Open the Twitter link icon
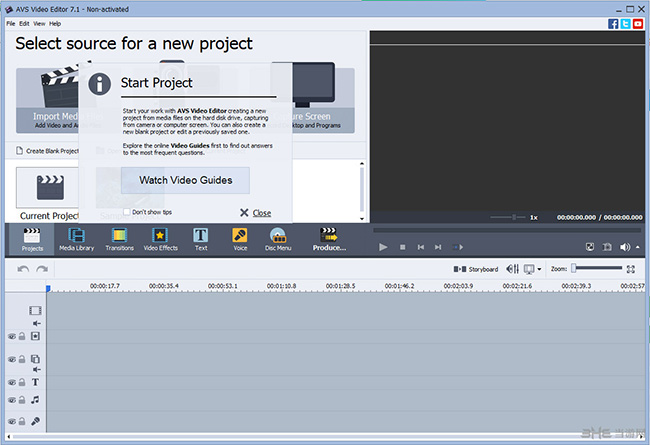 coord(626,24)
